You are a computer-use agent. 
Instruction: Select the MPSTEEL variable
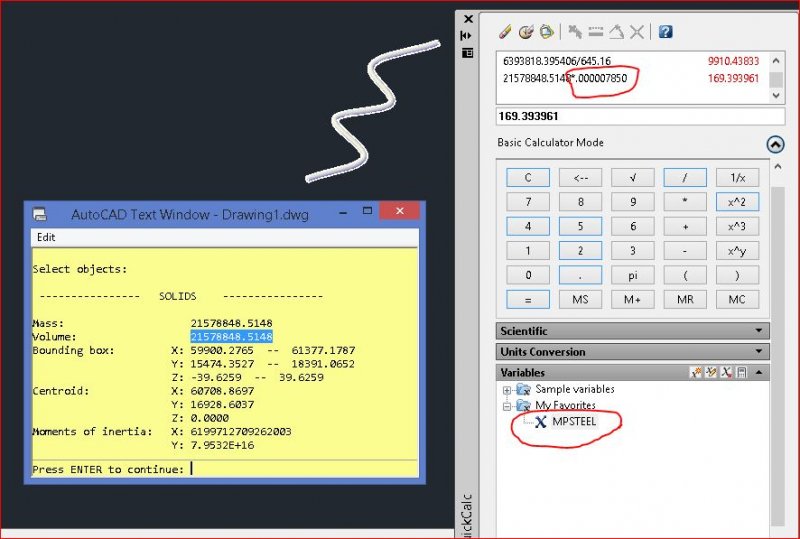tap(574, 422)
